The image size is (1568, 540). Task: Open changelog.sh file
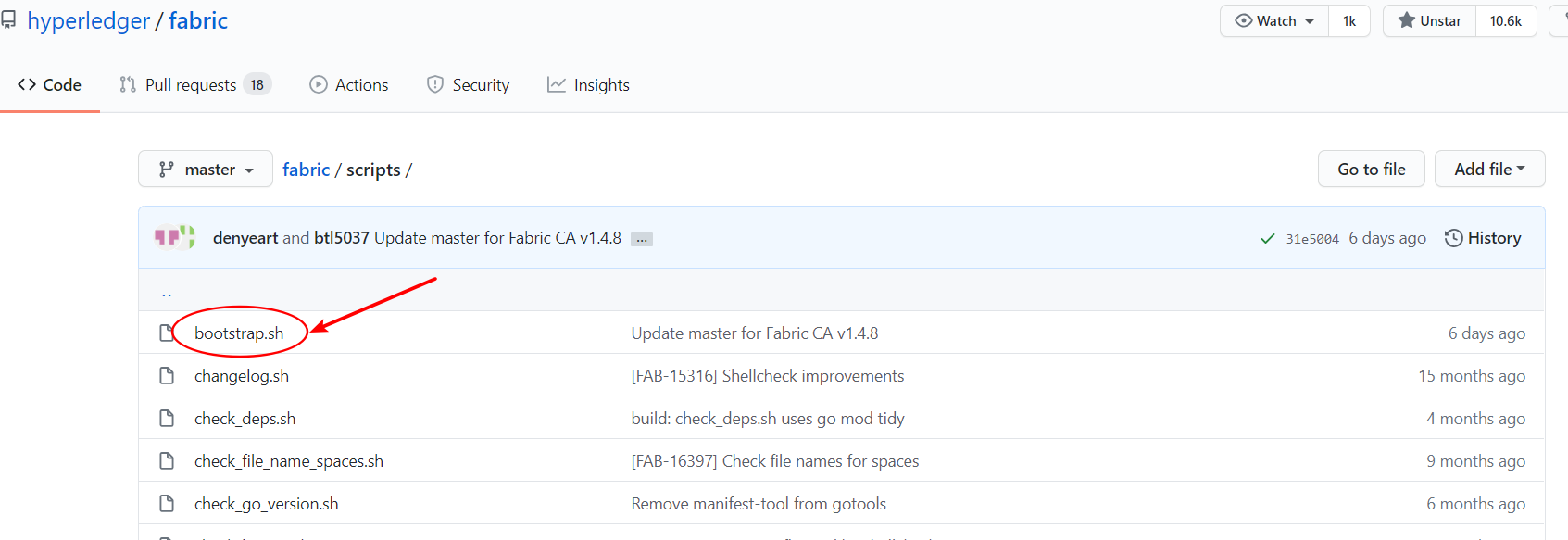242,375
